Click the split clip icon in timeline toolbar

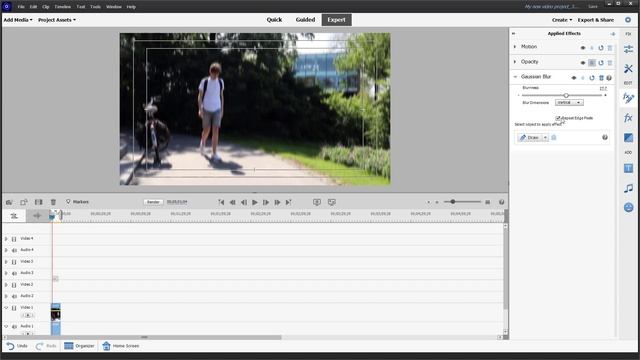(38, 202)
